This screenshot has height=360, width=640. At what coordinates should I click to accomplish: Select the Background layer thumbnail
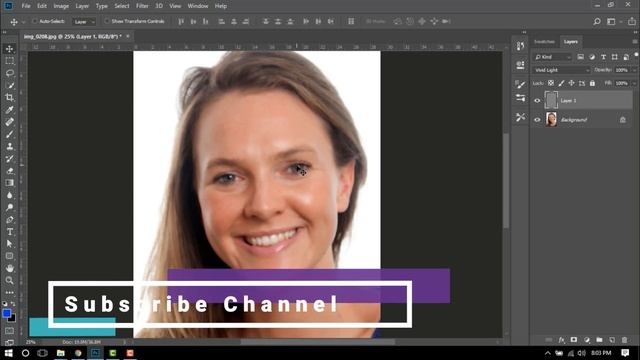tap(551, 120)
